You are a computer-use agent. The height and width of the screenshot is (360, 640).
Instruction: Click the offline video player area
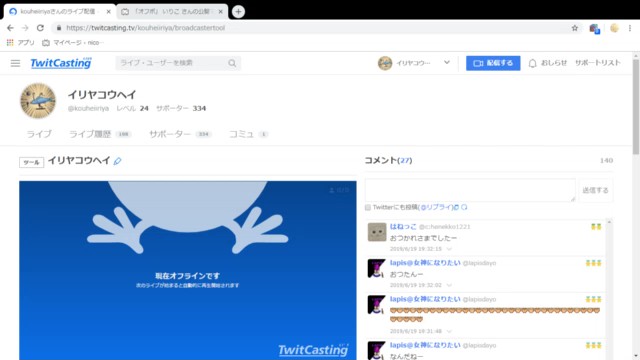pyautogui.click(x=188, y=270)
